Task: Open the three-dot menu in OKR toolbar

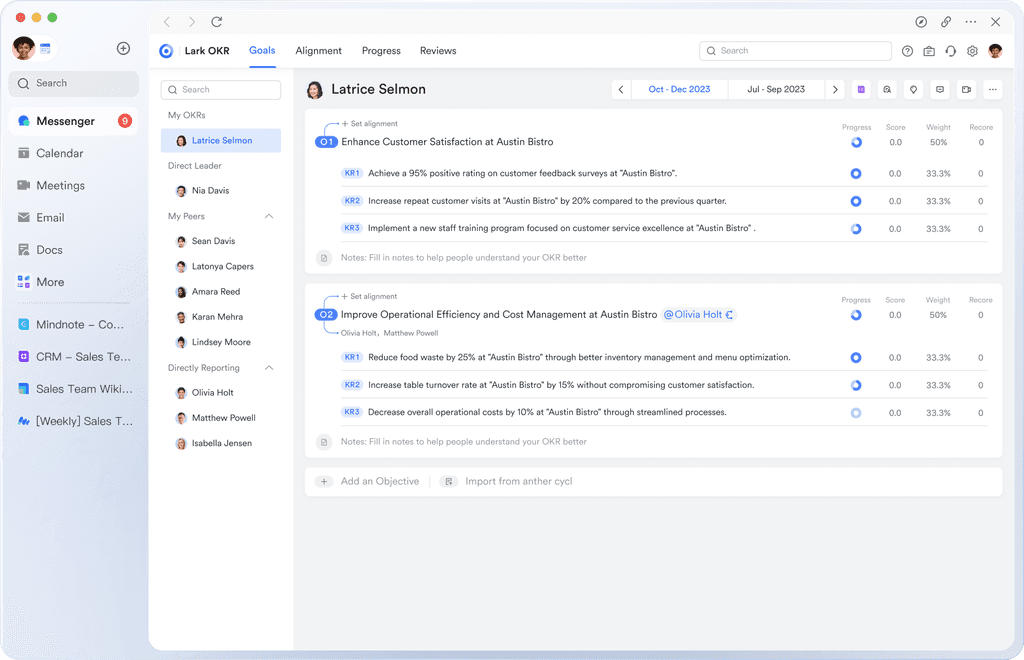Action: [x=993, y=89]
